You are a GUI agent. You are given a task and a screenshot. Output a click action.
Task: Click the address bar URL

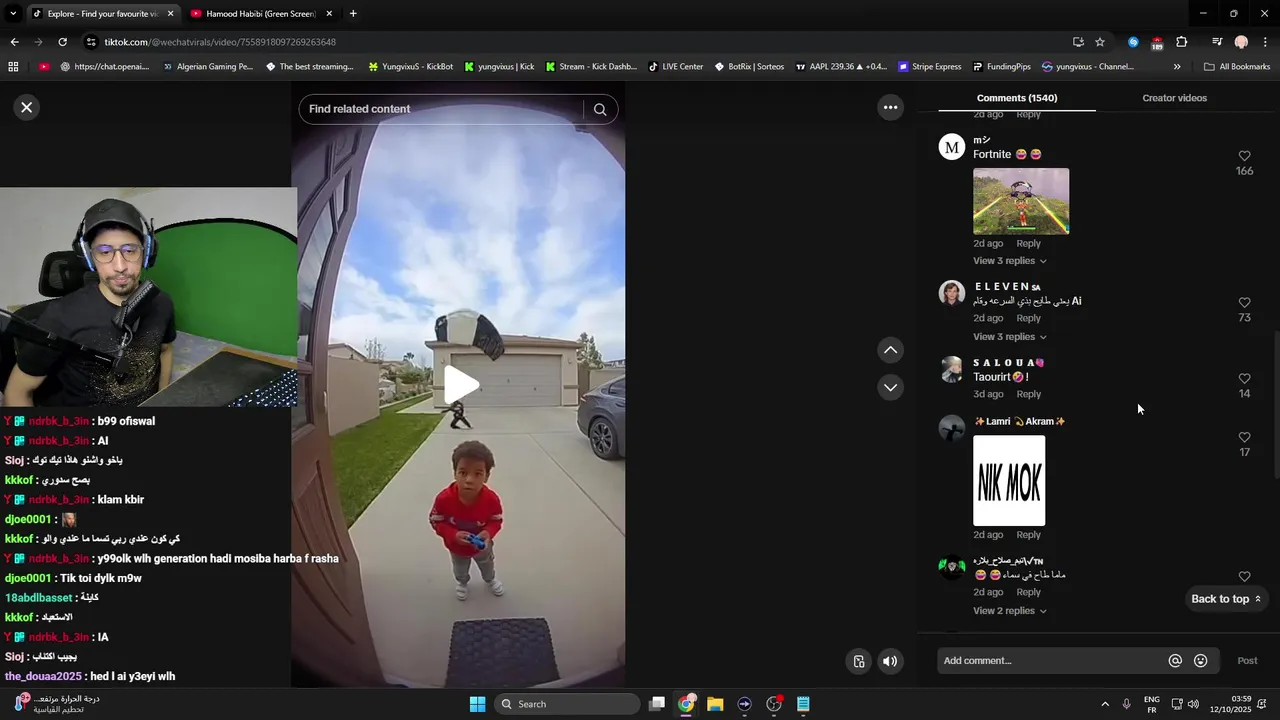[220, 42]
